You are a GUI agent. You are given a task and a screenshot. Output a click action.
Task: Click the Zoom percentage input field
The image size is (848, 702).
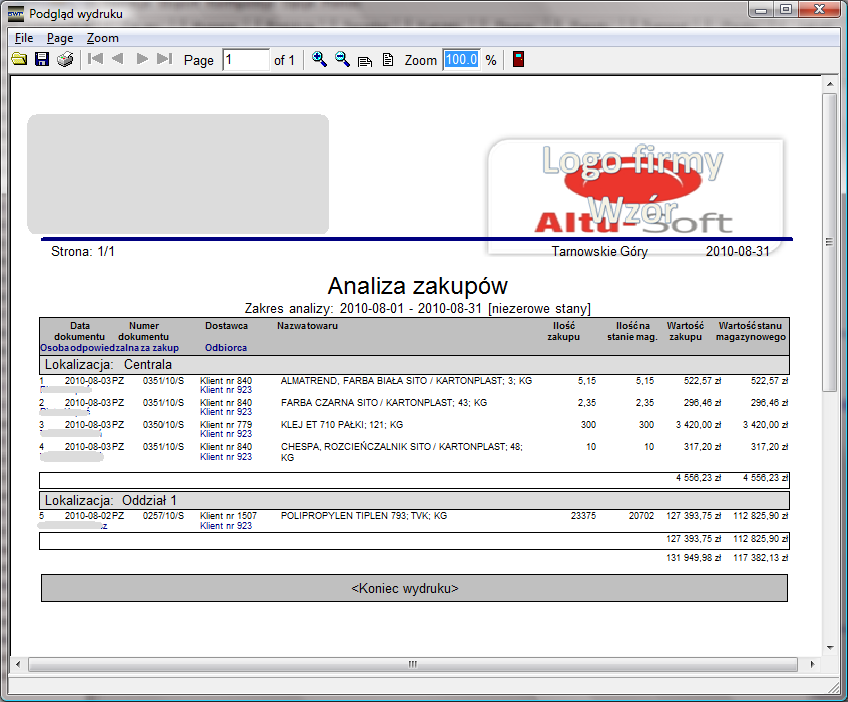[x=461, y=60]
